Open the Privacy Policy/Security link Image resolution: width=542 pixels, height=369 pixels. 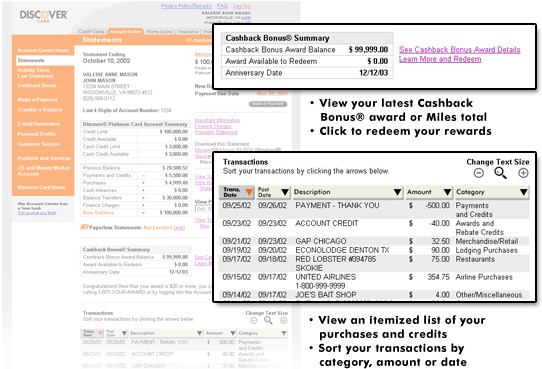pyautogui.click(x=186, y=6)
